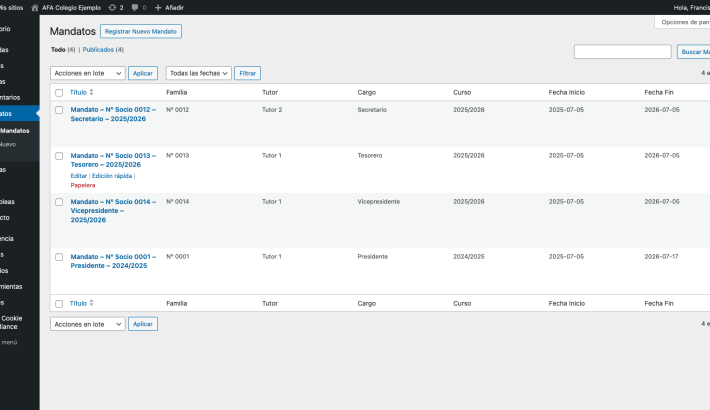Click Edición rápida for Socio 0013 Tesorero
Screen dimensions: 710x410
coord(112,176)
